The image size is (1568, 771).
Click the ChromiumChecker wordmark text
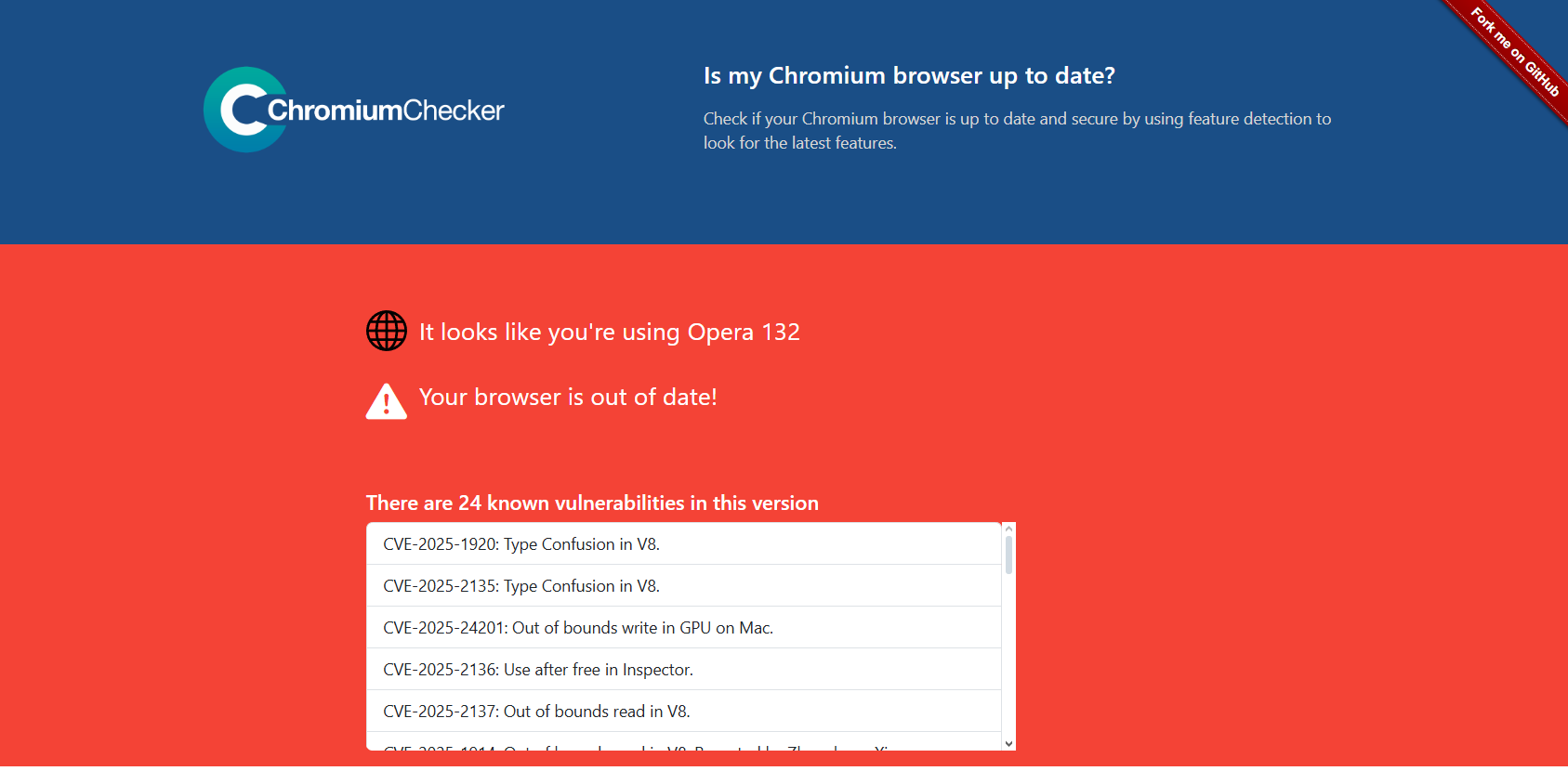tap(386, 111)
